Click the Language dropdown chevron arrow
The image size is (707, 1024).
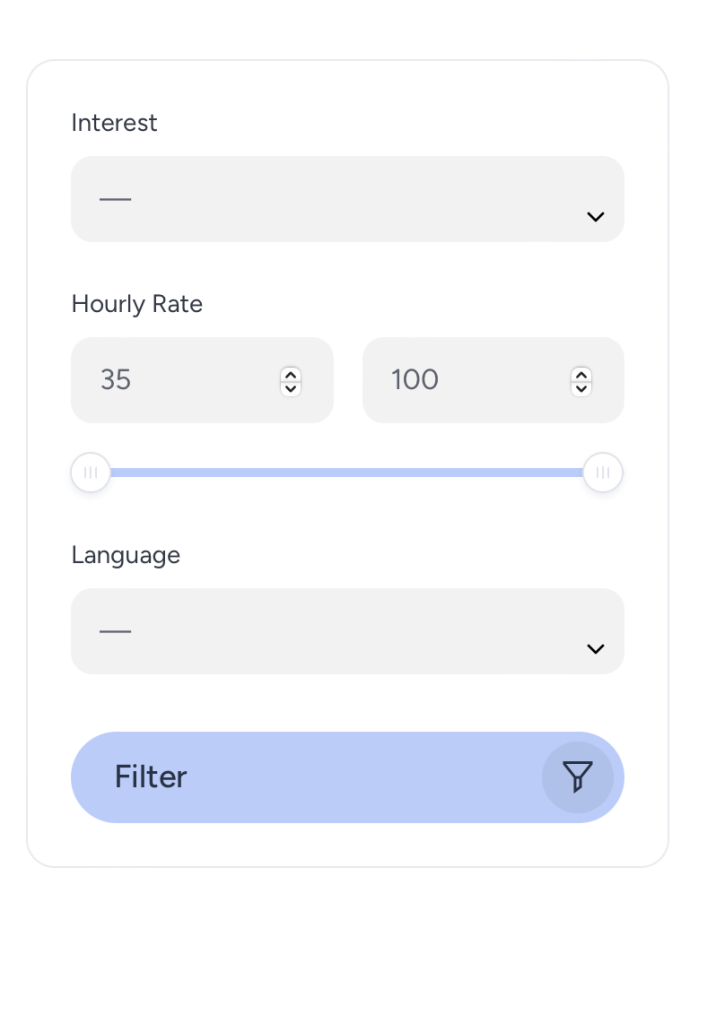(595, 649)
